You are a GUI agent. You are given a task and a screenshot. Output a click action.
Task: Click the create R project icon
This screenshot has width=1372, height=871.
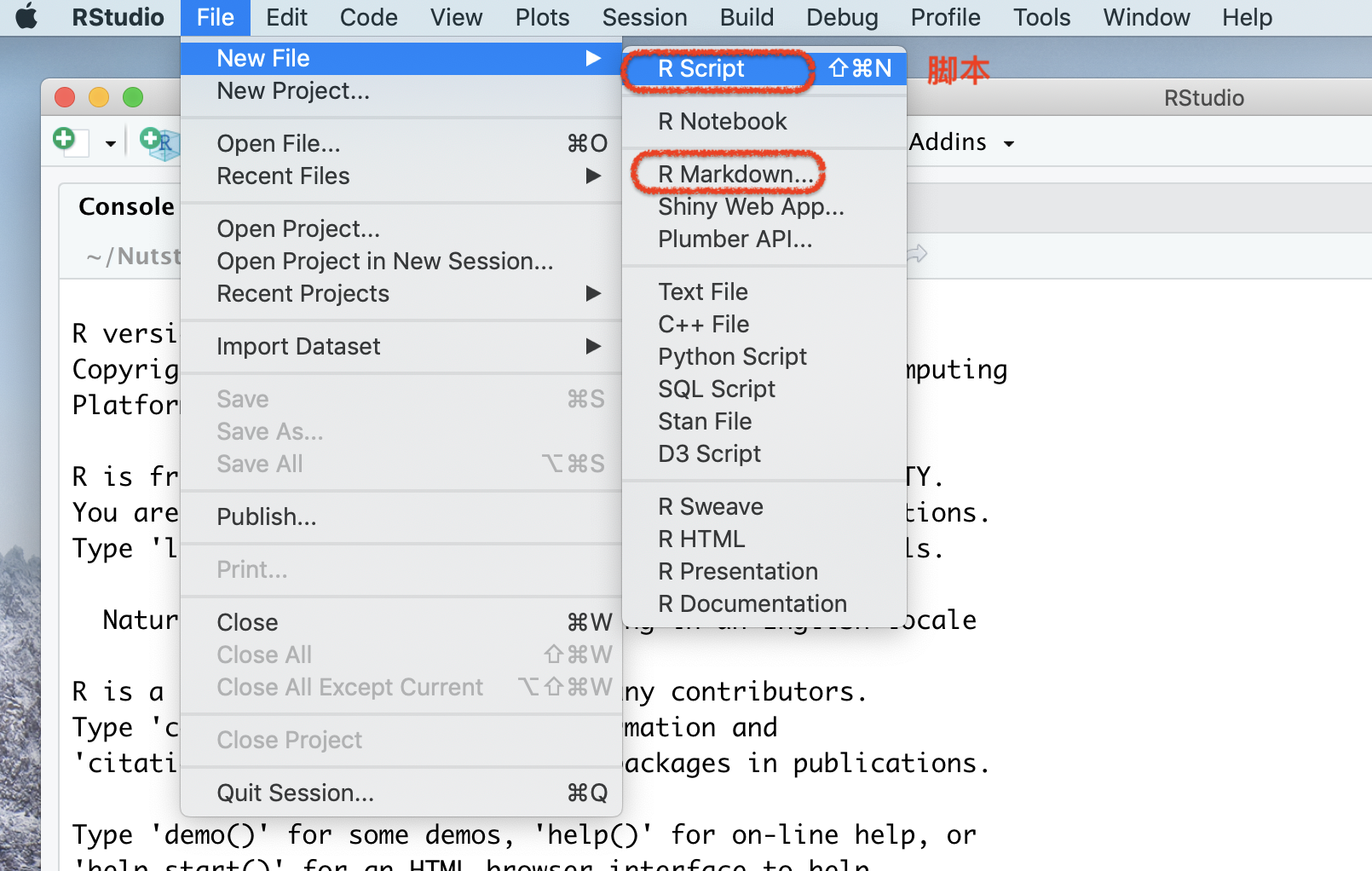click(x=159, y=141)
